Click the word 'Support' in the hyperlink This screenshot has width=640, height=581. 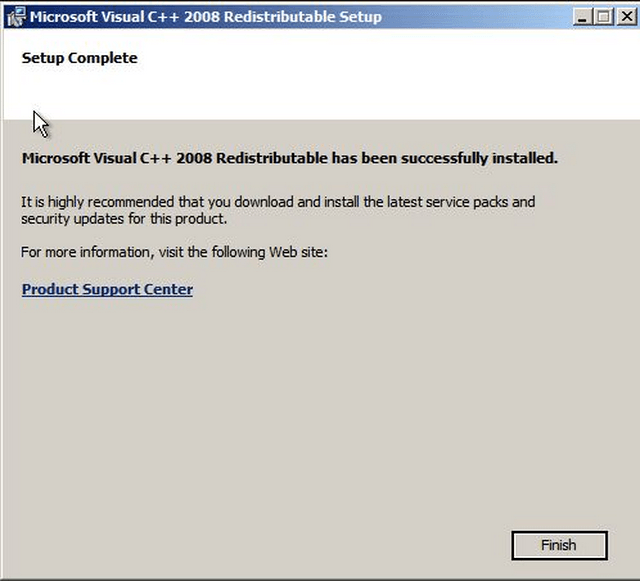point(111,289)
